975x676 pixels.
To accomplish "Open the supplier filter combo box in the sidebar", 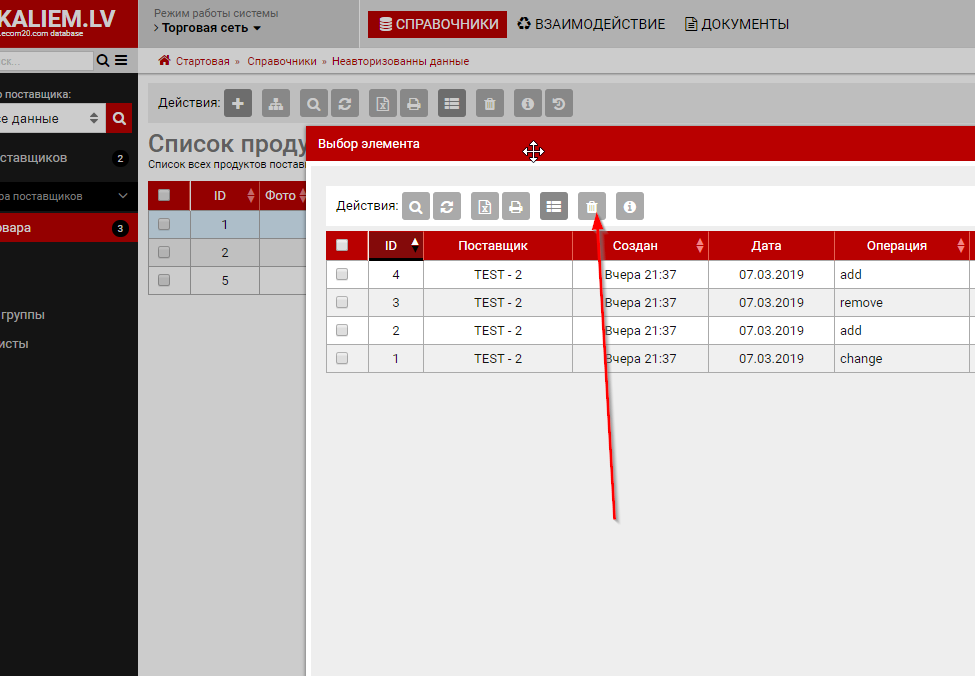I will 52,118.
